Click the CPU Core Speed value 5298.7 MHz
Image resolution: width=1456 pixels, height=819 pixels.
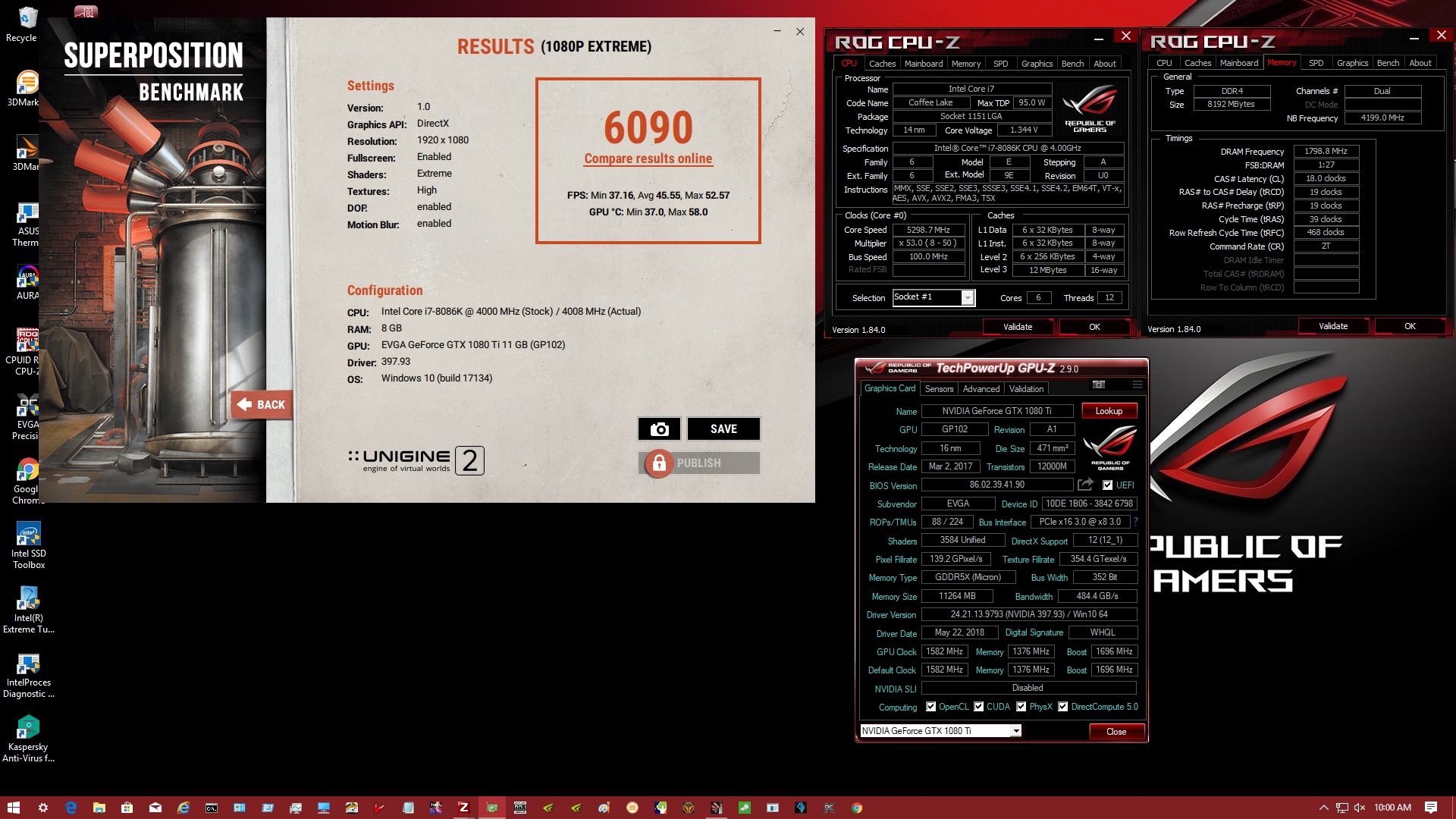928,230
